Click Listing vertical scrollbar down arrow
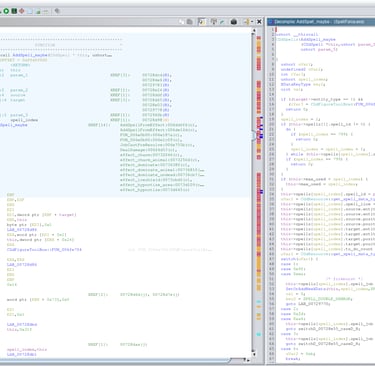The image size is (375, 366). tap(254, 354)
